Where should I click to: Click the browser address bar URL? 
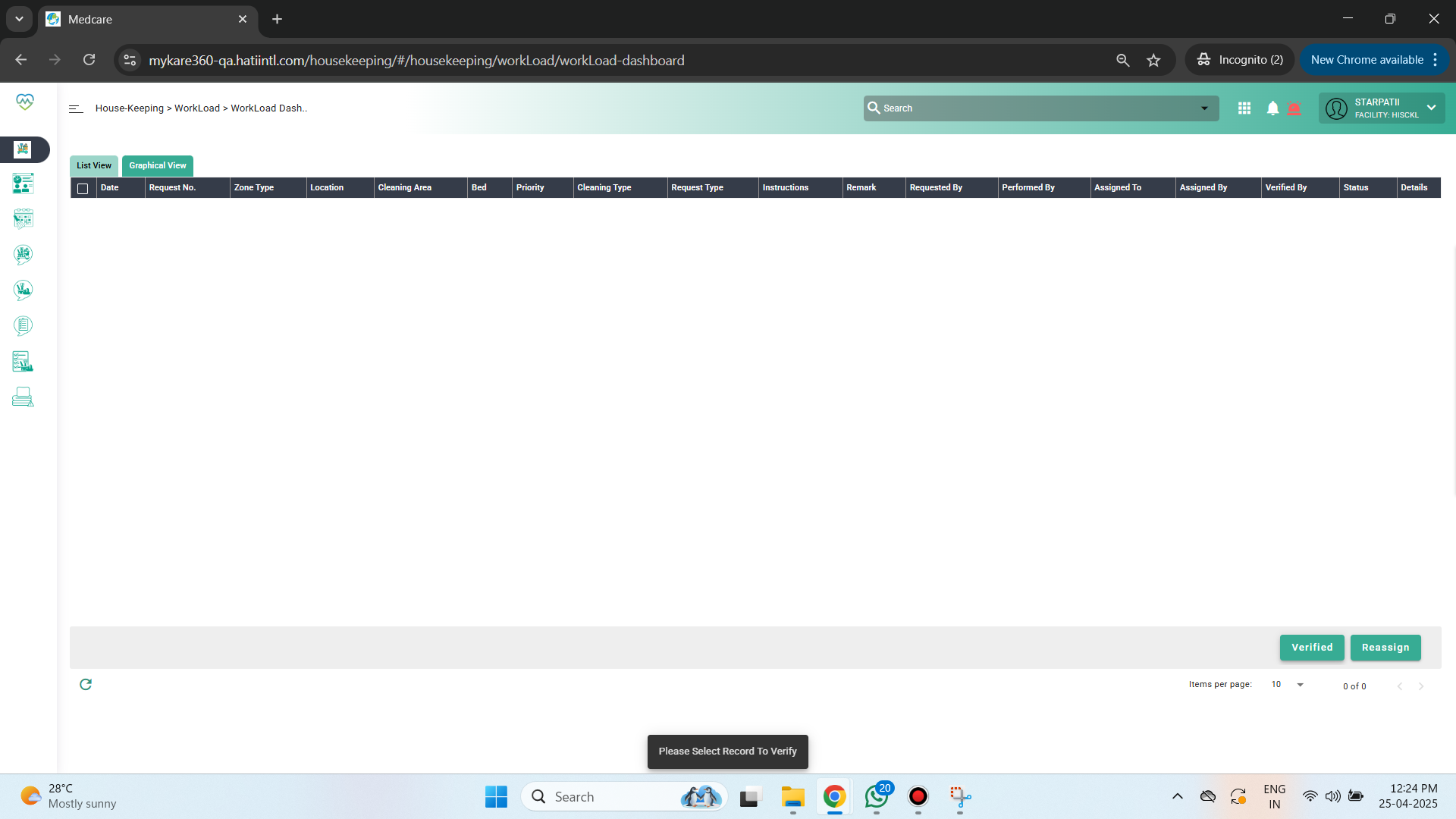pyautogui.click(x=416, y=60)
